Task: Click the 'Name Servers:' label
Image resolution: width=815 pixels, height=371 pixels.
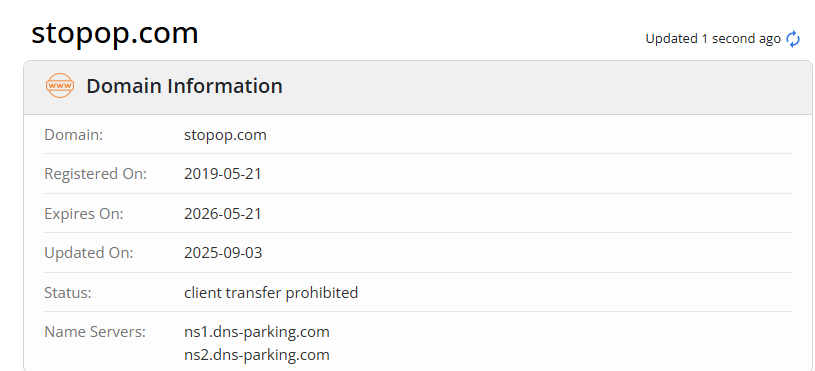Action: tap(95, 332)
